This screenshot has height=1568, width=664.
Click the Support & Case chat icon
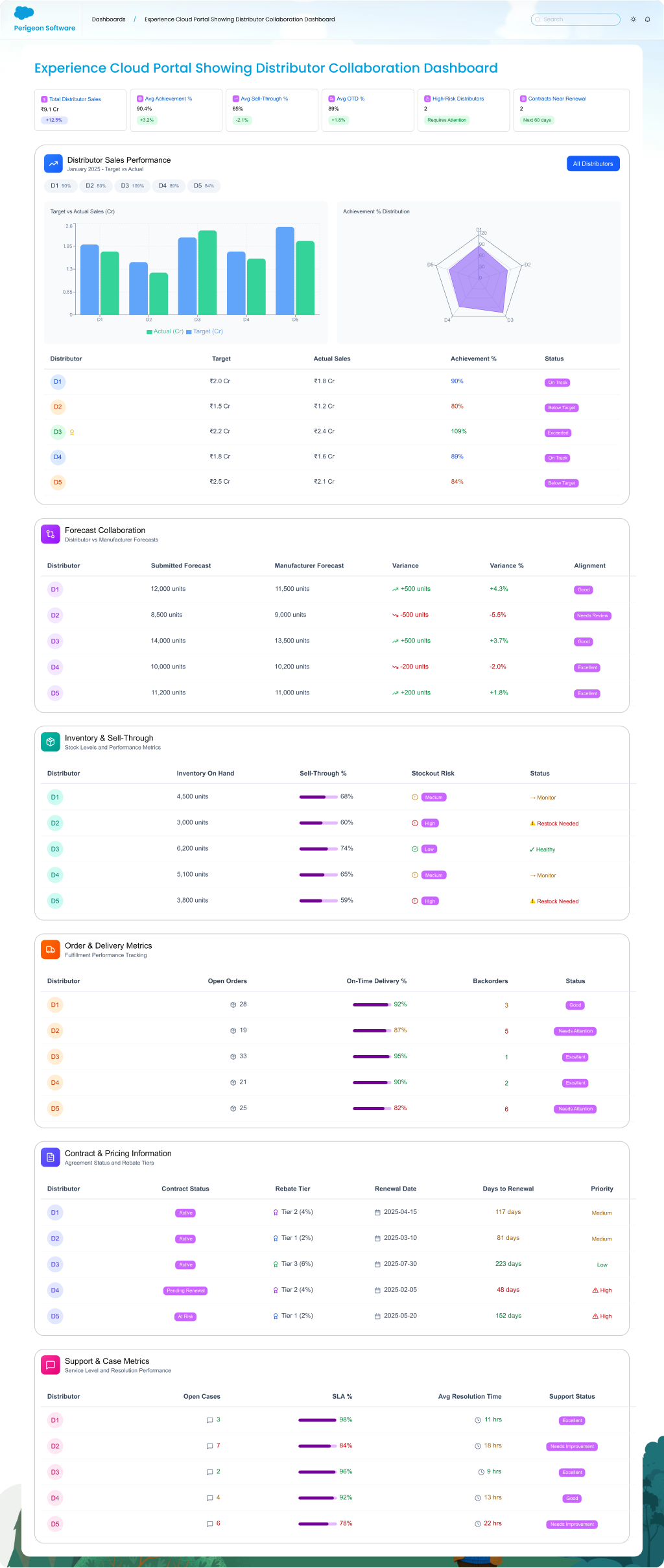click(50, 1365)
